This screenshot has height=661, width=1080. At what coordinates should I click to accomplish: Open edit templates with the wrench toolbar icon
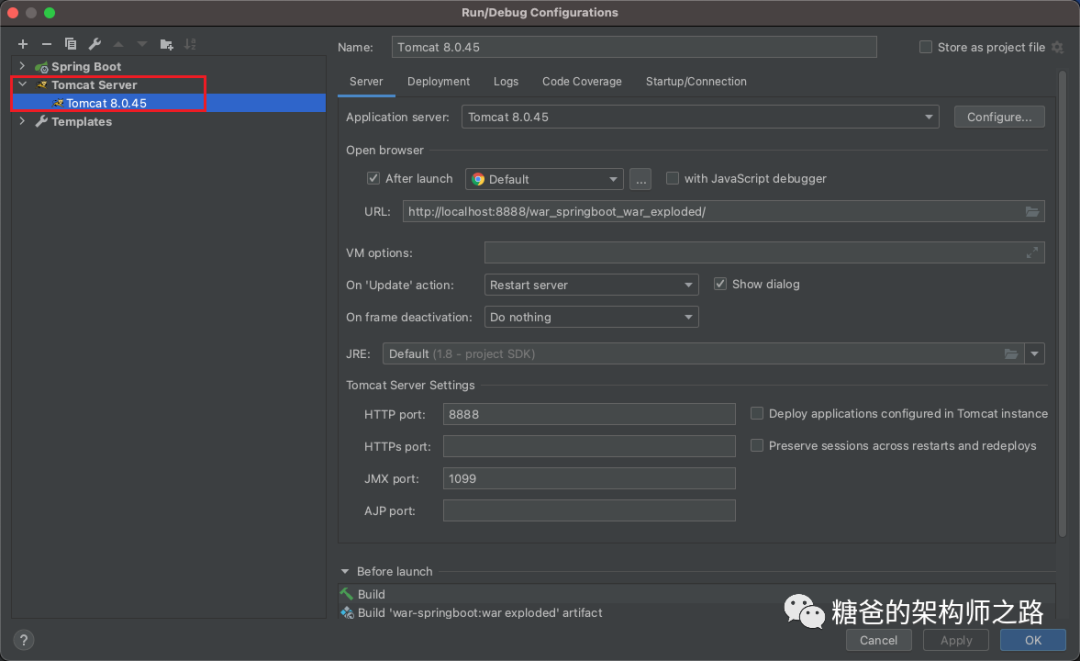click(94, 44)
